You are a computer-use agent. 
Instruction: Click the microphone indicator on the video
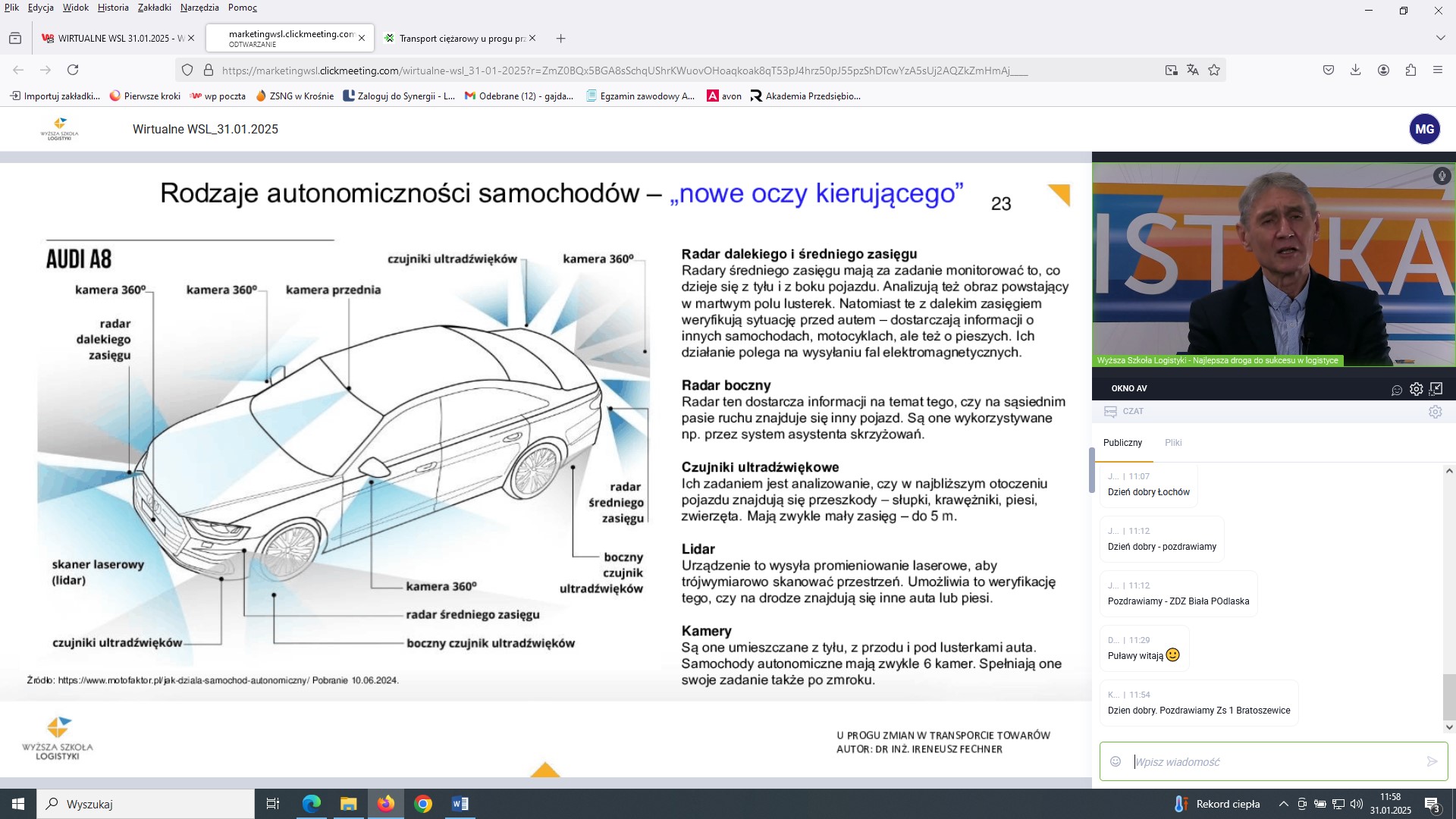tap(1442, 176)
